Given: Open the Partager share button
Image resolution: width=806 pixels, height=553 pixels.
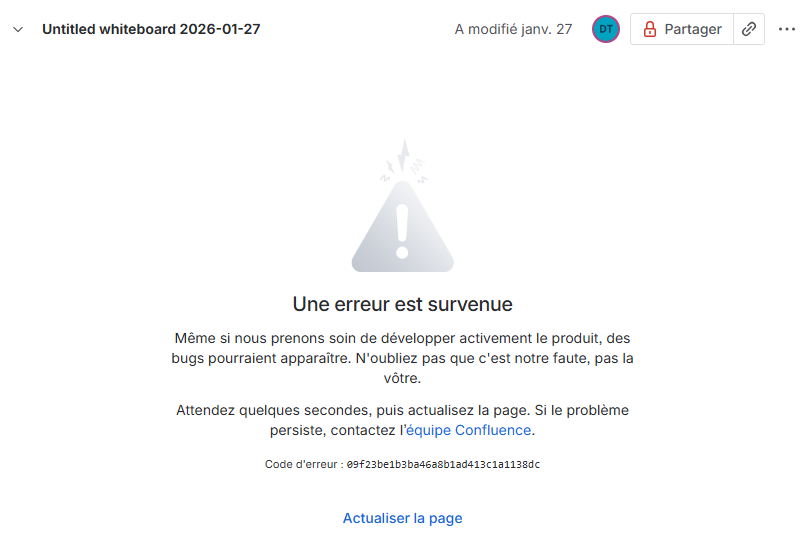Looking at the screenshot, I should click(682, 29).
